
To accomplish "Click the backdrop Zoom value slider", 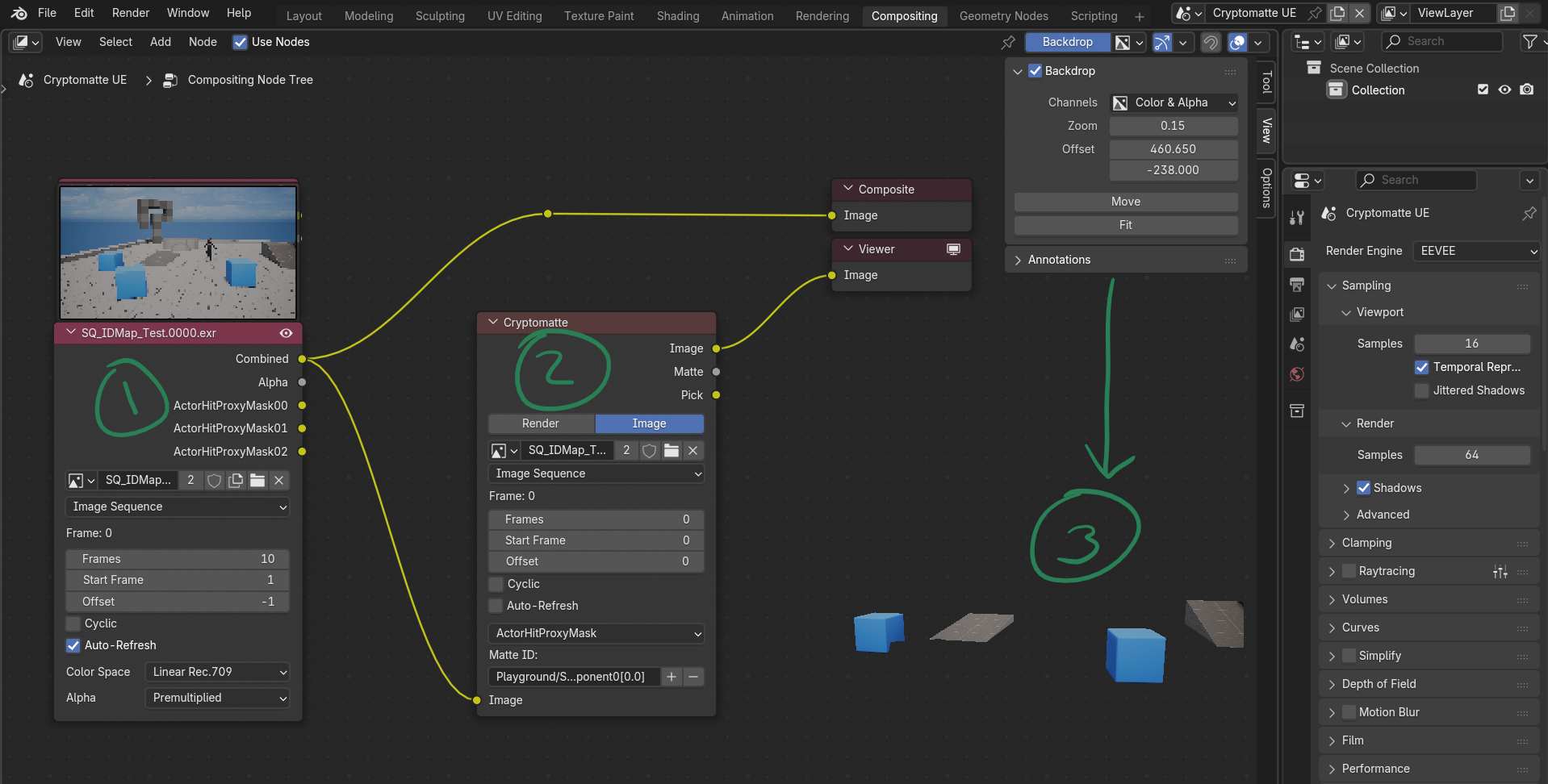I will pyautogui.click(x=1173, y=126).
